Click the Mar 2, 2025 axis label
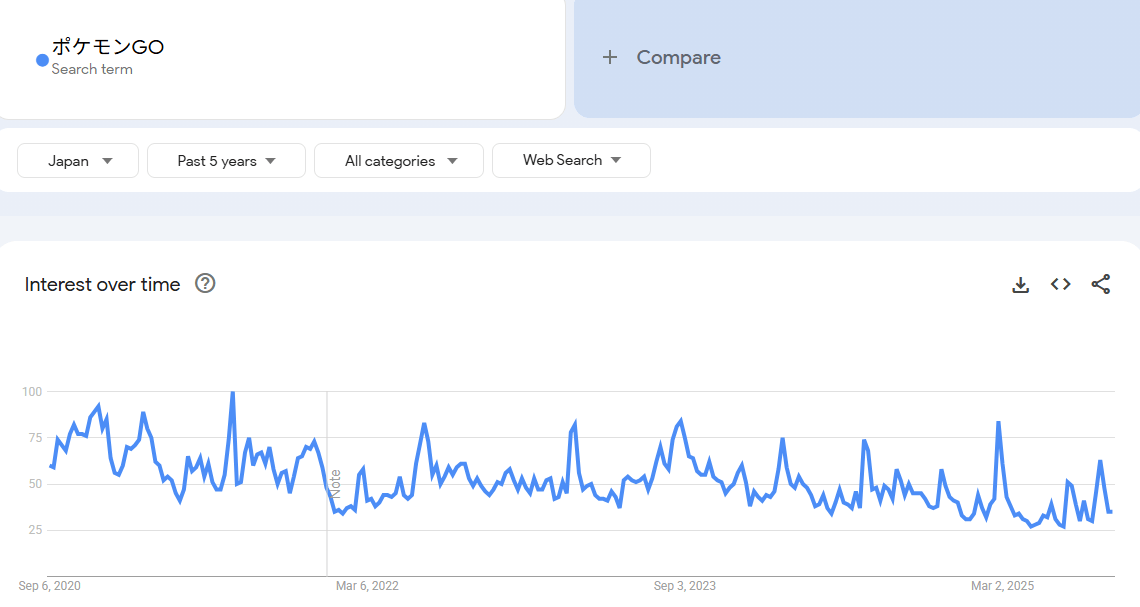The image size is (1140, 607). [x=1003, y=586]
